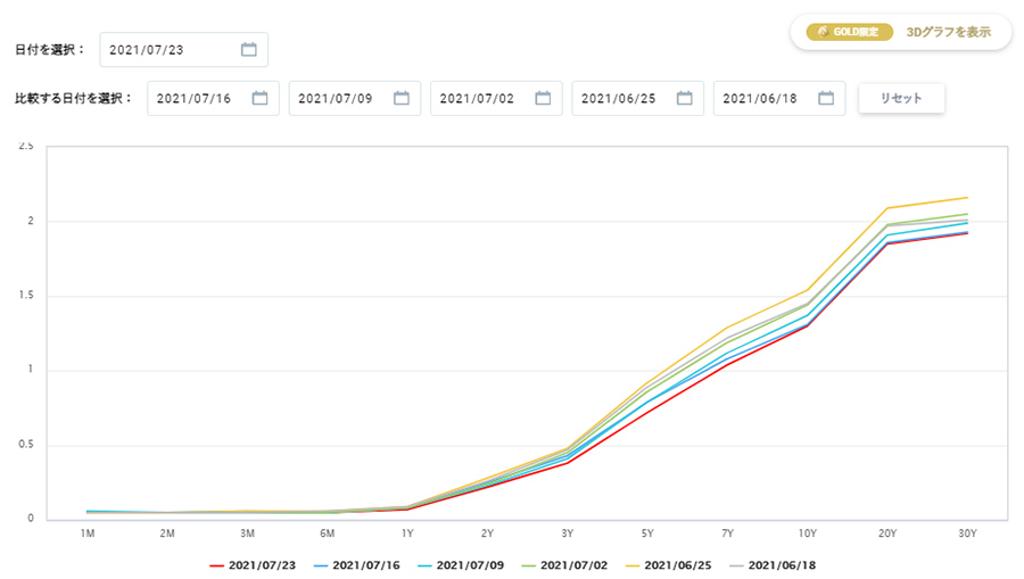Select the 2021/07/02 comparison date field
Image resolution: width=1024 pixels, height=579 pixels.
pos(496,99)
